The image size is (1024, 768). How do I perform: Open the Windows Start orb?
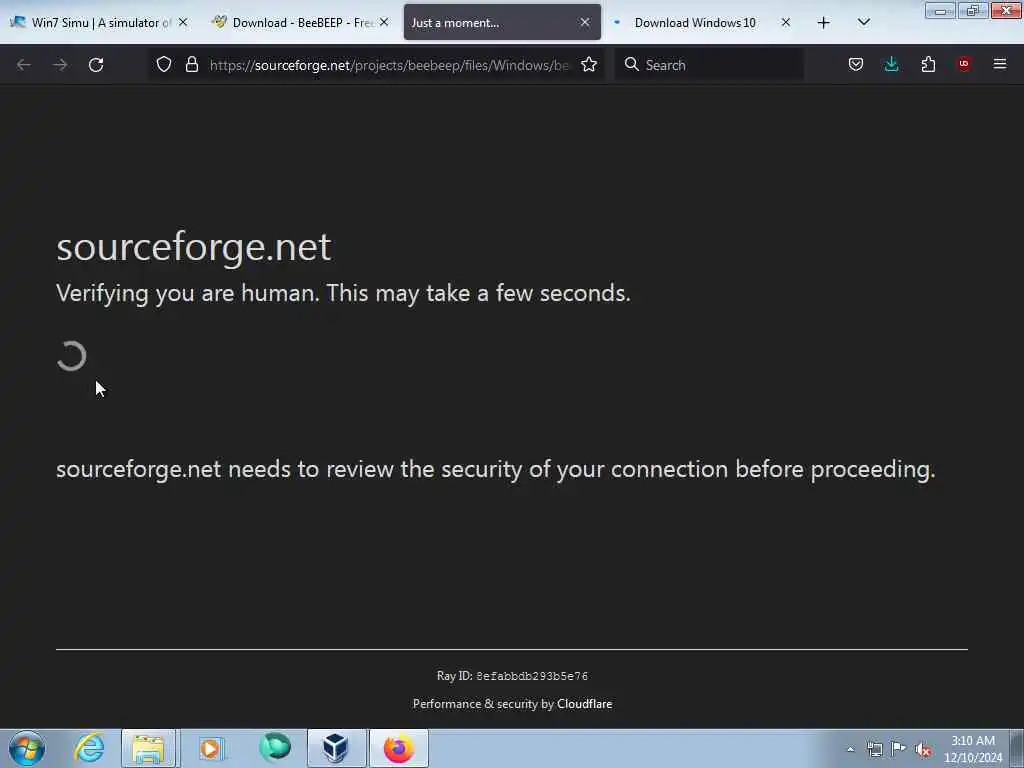click(27, 748)
